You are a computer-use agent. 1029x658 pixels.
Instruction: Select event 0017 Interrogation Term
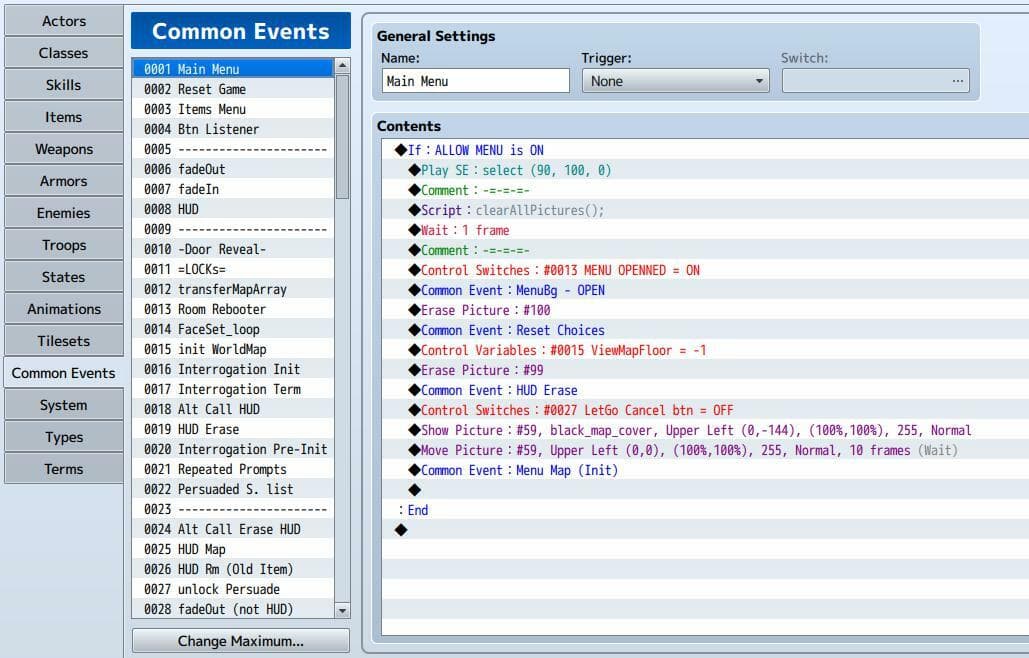coord(233,389)
